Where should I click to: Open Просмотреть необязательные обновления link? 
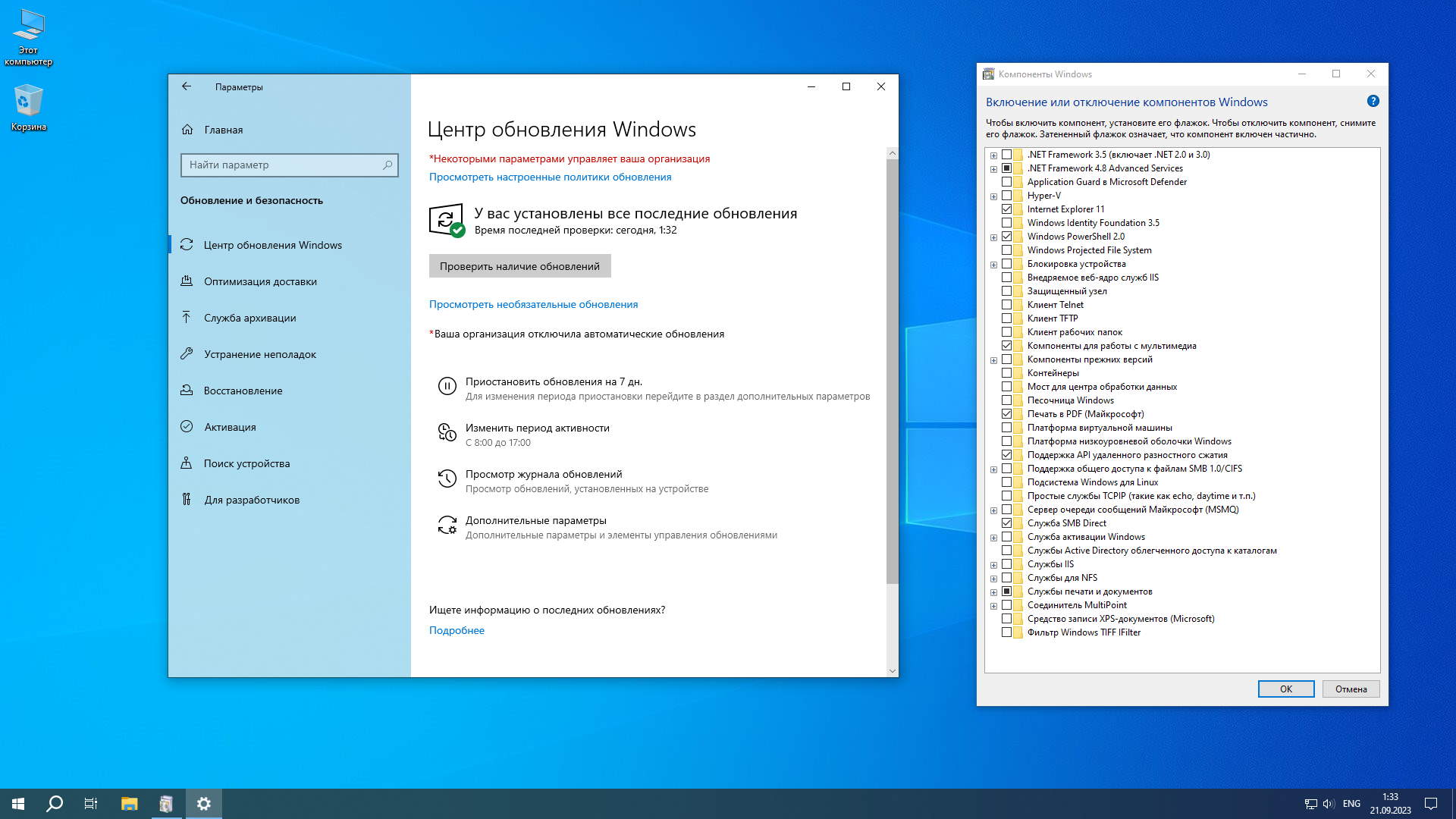point(533,304)
